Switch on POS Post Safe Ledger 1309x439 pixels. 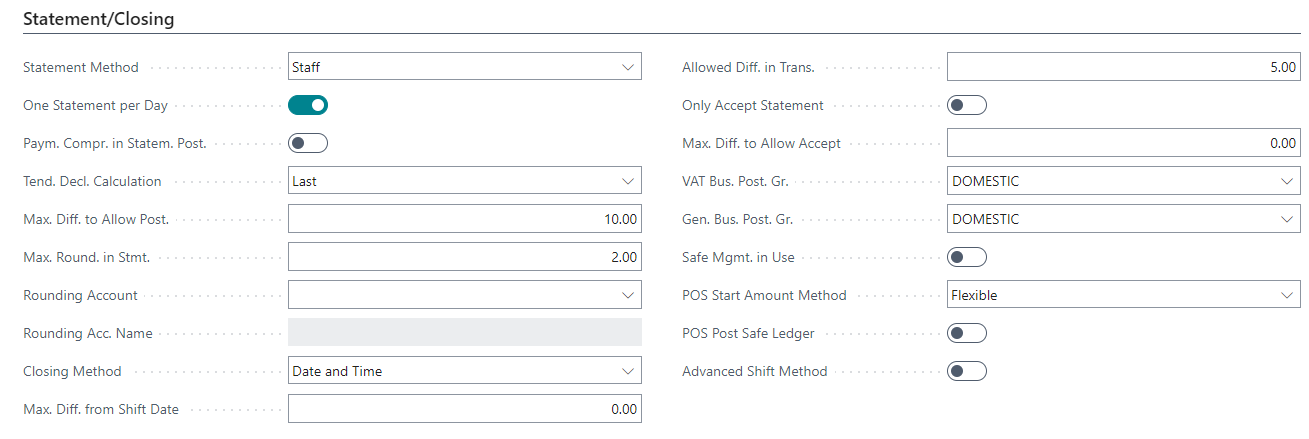point(966,333)
